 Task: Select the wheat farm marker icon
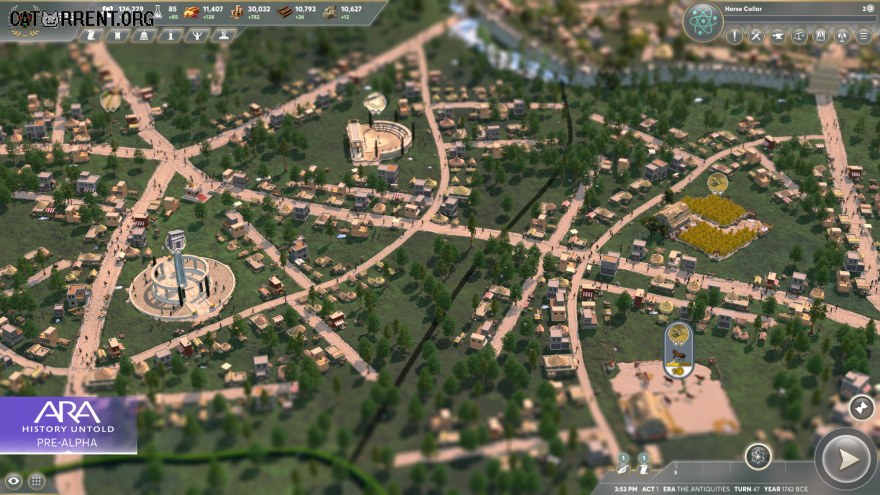click(x=717, y=183)
